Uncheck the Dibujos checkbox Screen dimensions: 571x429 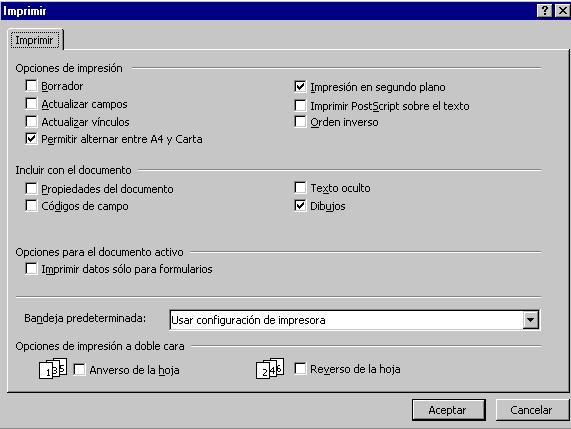pyautogui.click(x=300, y=205)
